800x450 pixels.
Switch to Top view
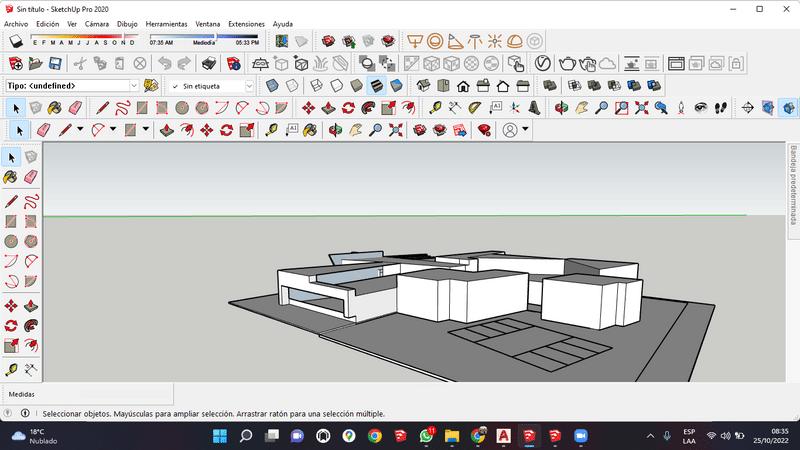[x=443, y=86]
